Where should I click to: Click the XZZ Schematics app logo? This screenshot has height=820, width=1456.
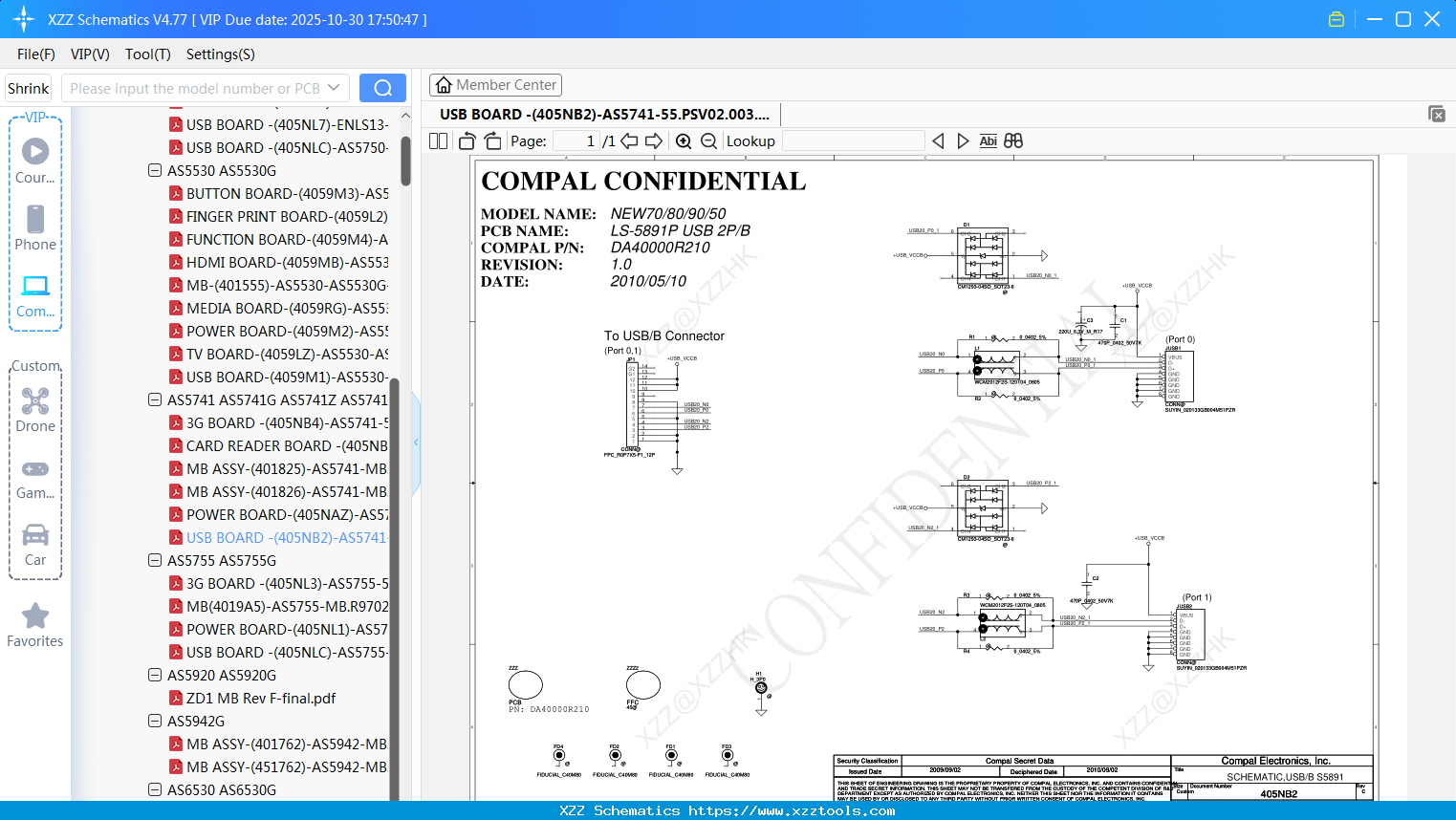click(24, 19)
